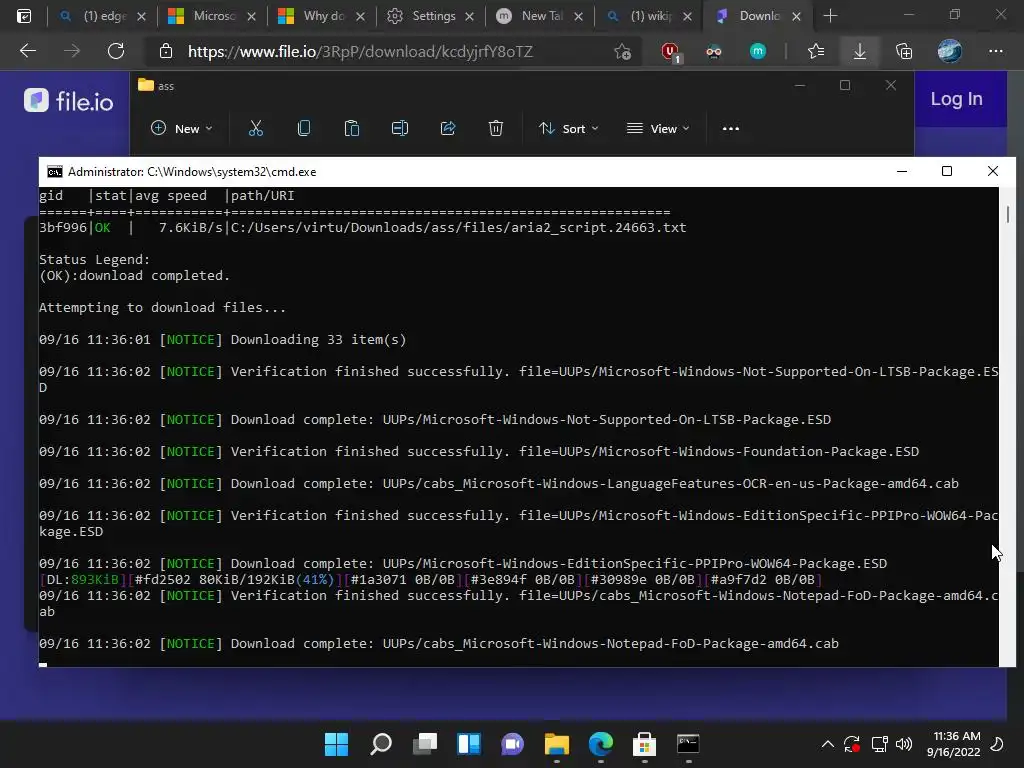1024x768 pixels.
Task: Click the aria2_script.24663.txt path text
Action: [458, 227]
